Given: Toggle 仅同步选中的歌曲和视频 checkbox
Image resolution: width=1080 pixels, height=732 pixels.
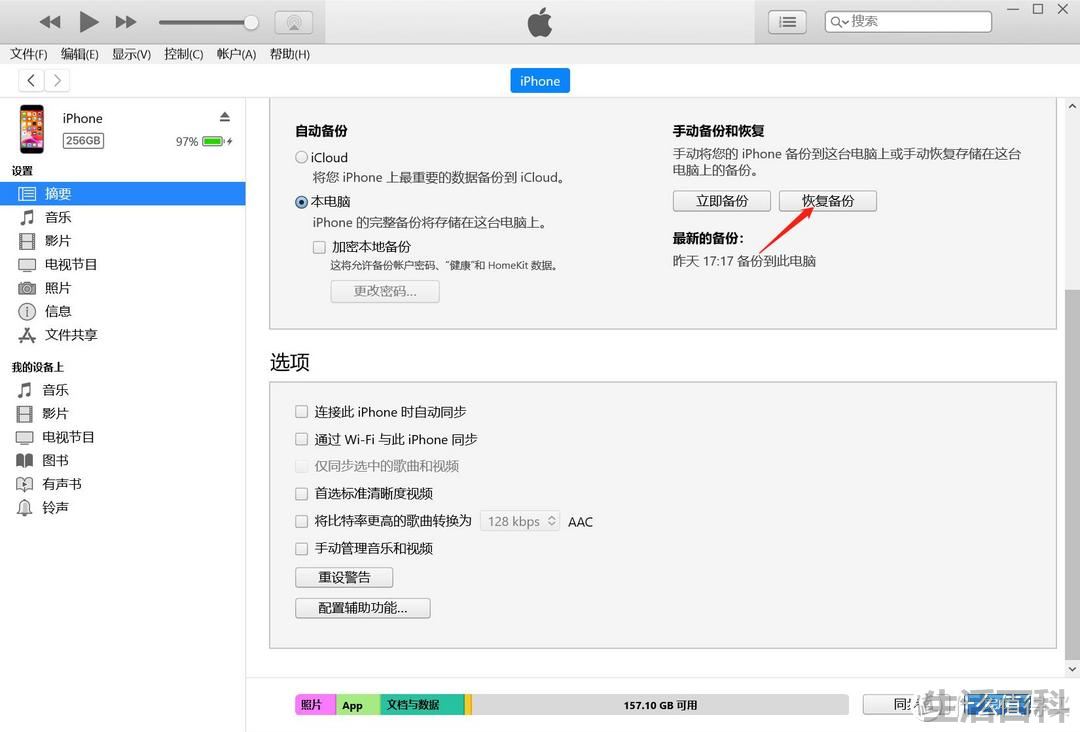Looking at the screenshot, I should tap(301, 466).
